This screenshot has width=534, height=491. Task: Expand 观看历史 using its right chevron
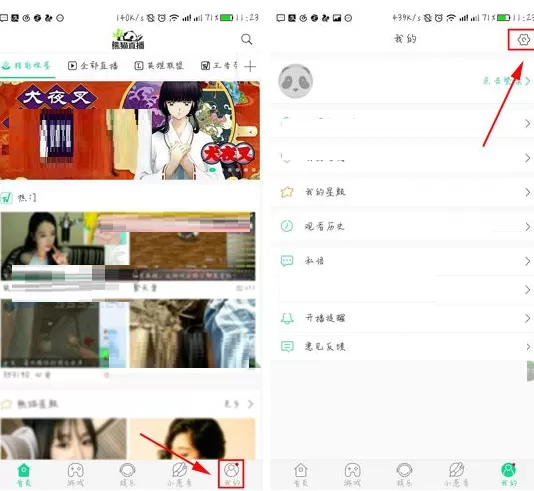pos(528,226)
